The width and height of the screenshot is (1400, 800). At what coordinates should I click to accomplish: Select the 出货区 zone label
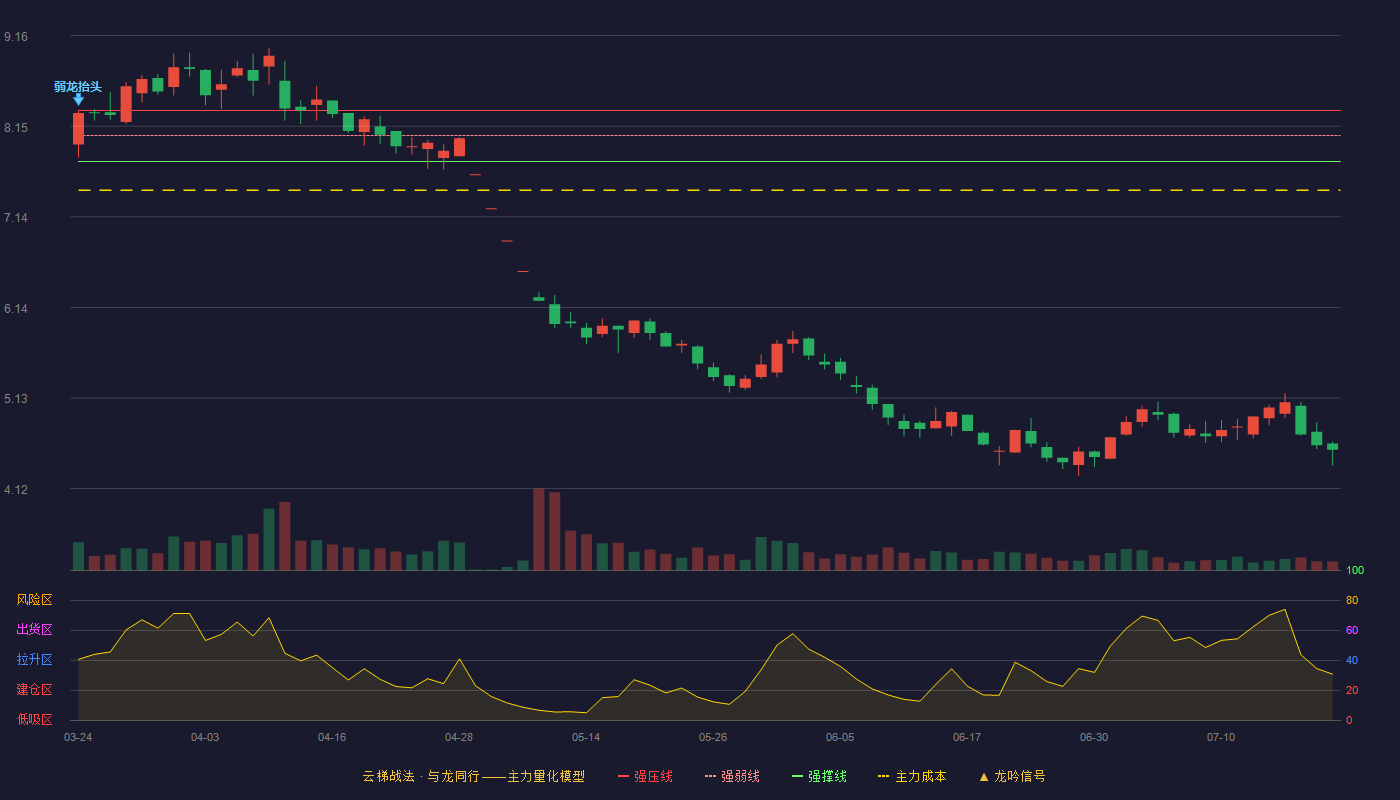point(34,630)
